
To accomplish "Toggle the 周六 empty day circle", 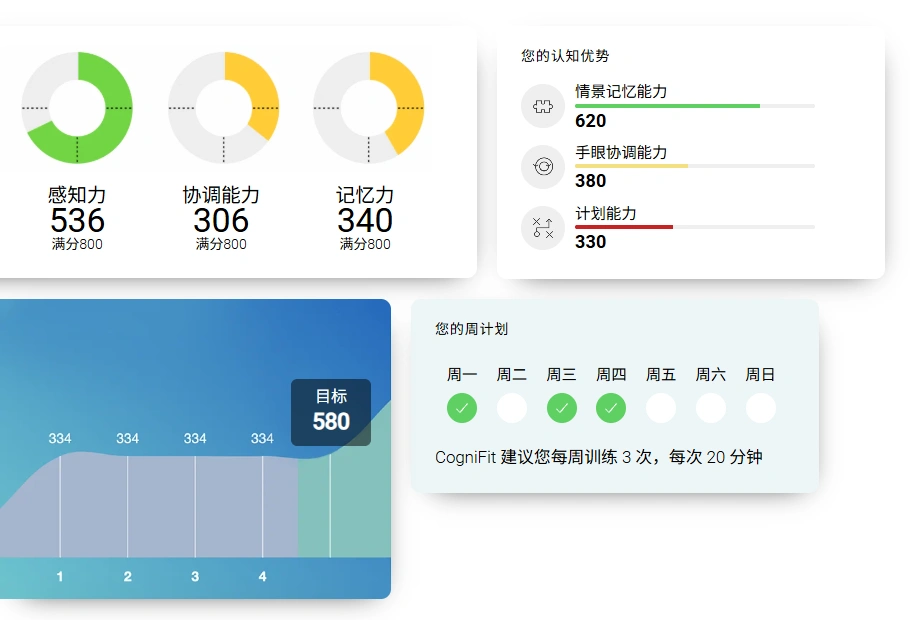I will coord(711,408).
